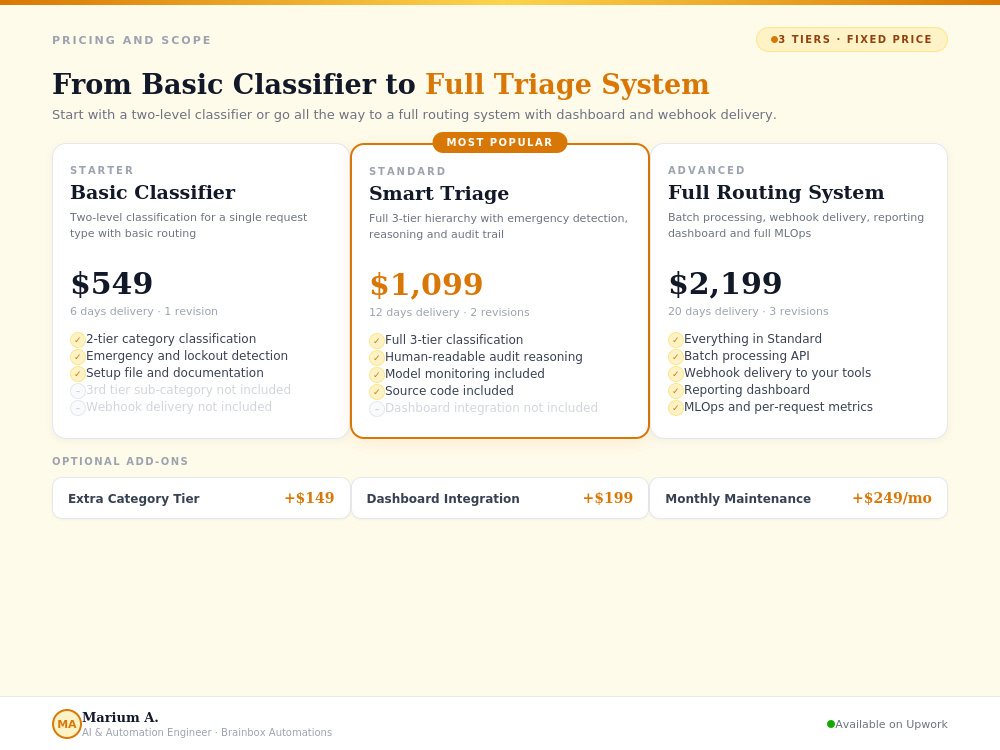This screenshot has width=1000, height=750.
Task: Click the checkmark beside '2-tier category classification'
Action: click(x=78, y=339)
